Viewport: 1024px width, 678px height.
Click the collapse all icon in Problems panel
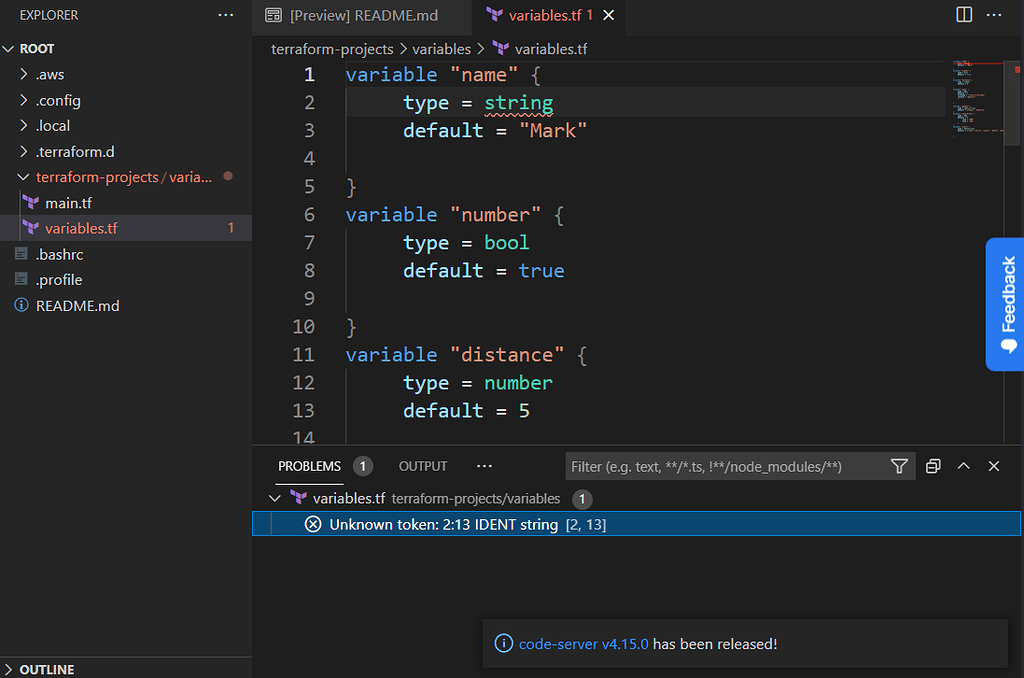point(933,466)
